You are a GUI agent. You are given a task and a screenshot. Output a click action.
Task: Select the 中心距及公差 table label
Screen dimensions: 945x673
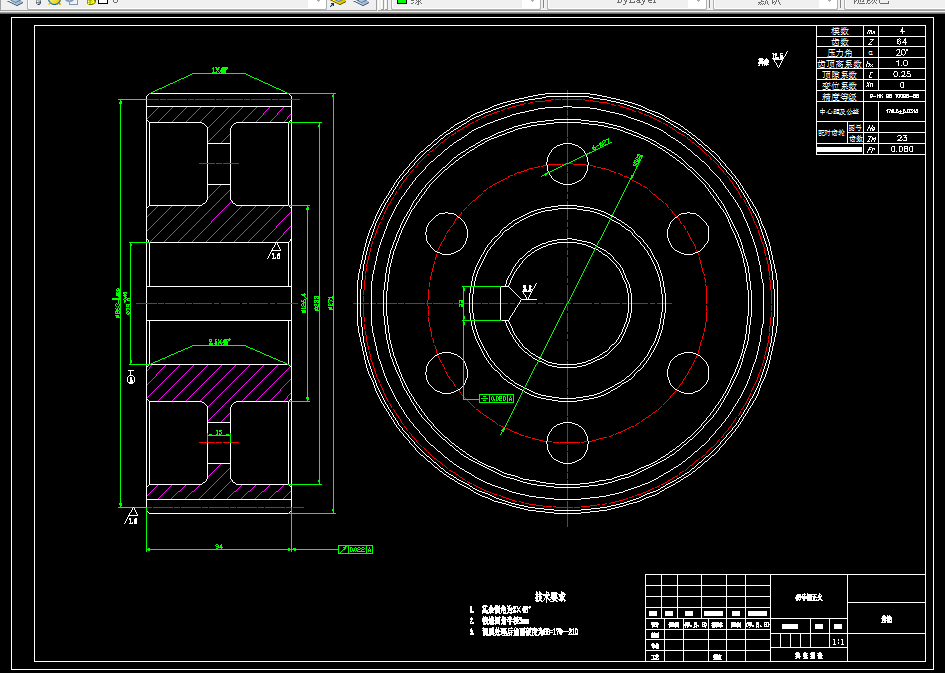pos(840,111)
